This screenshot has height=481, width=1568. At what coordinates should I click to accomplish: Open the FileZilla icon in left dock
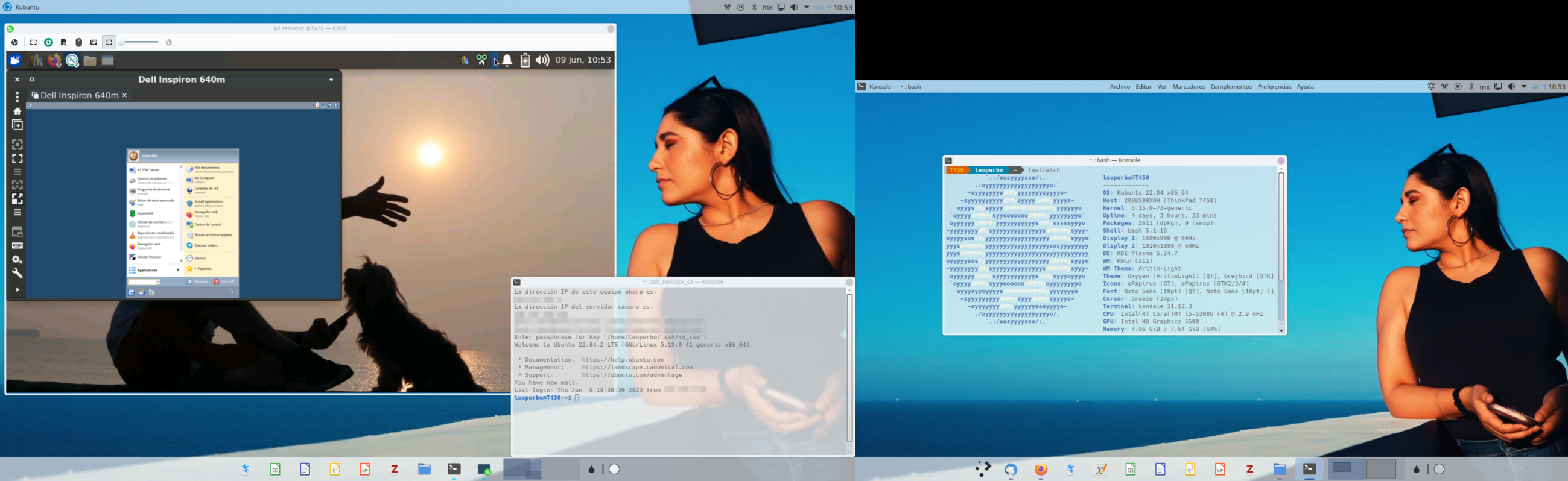point(395,469)
